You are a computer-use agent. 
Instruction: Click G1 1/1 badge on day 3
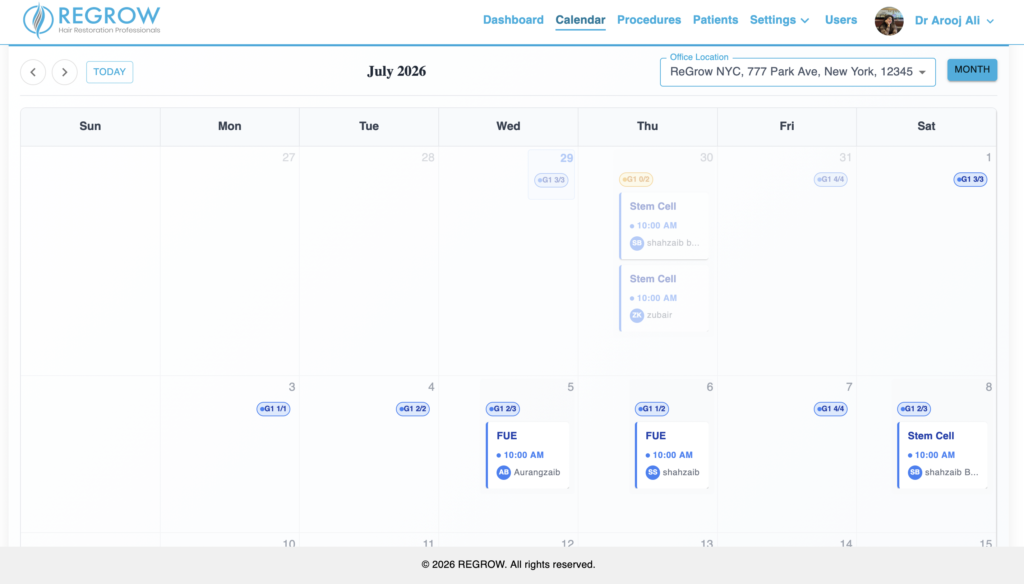273,409
